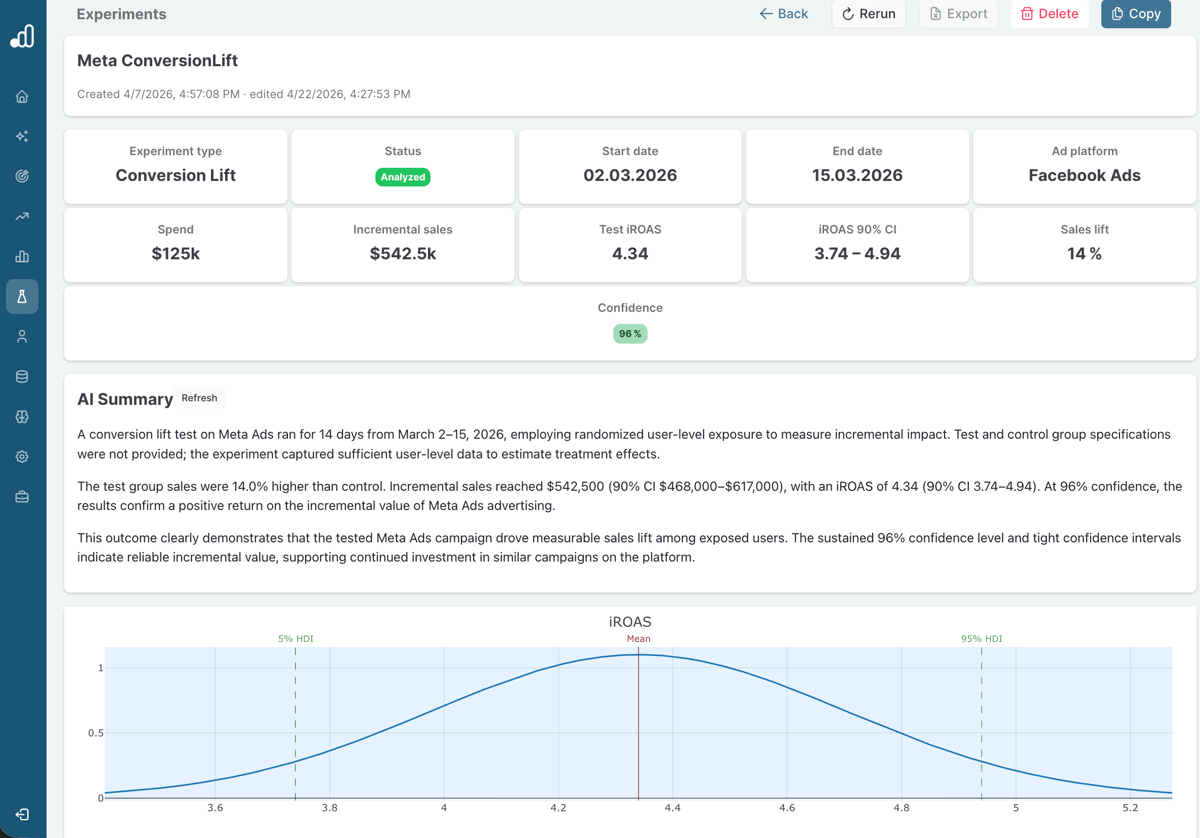Click the Mean marker label on chart
The width and height of the screenshot is (1200, 838).
pos(638,638)
